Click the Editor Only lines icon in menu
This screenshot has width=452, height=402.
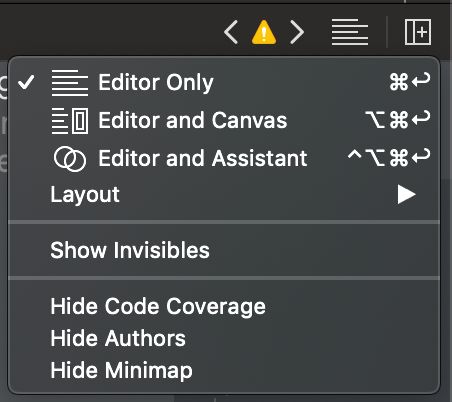point(70,83)
